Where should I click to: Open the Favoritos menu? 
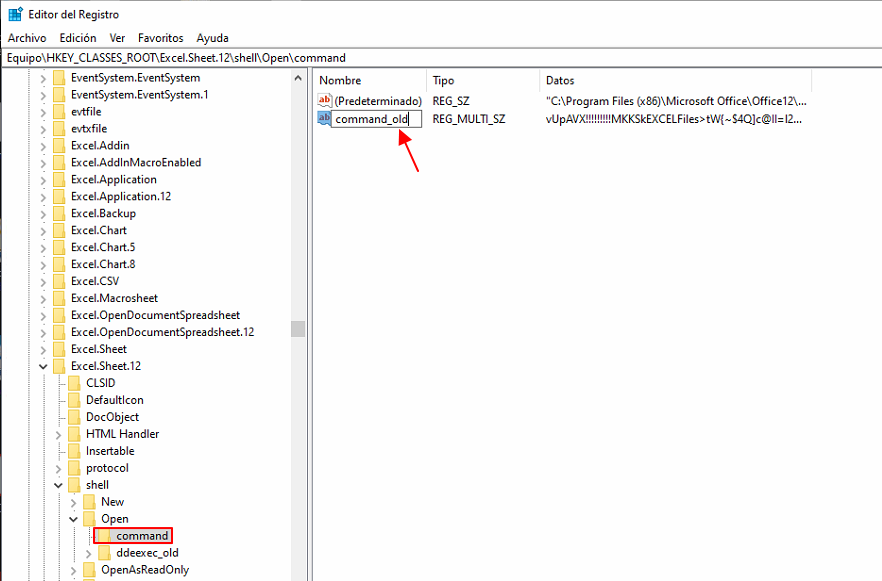[160, 38]
